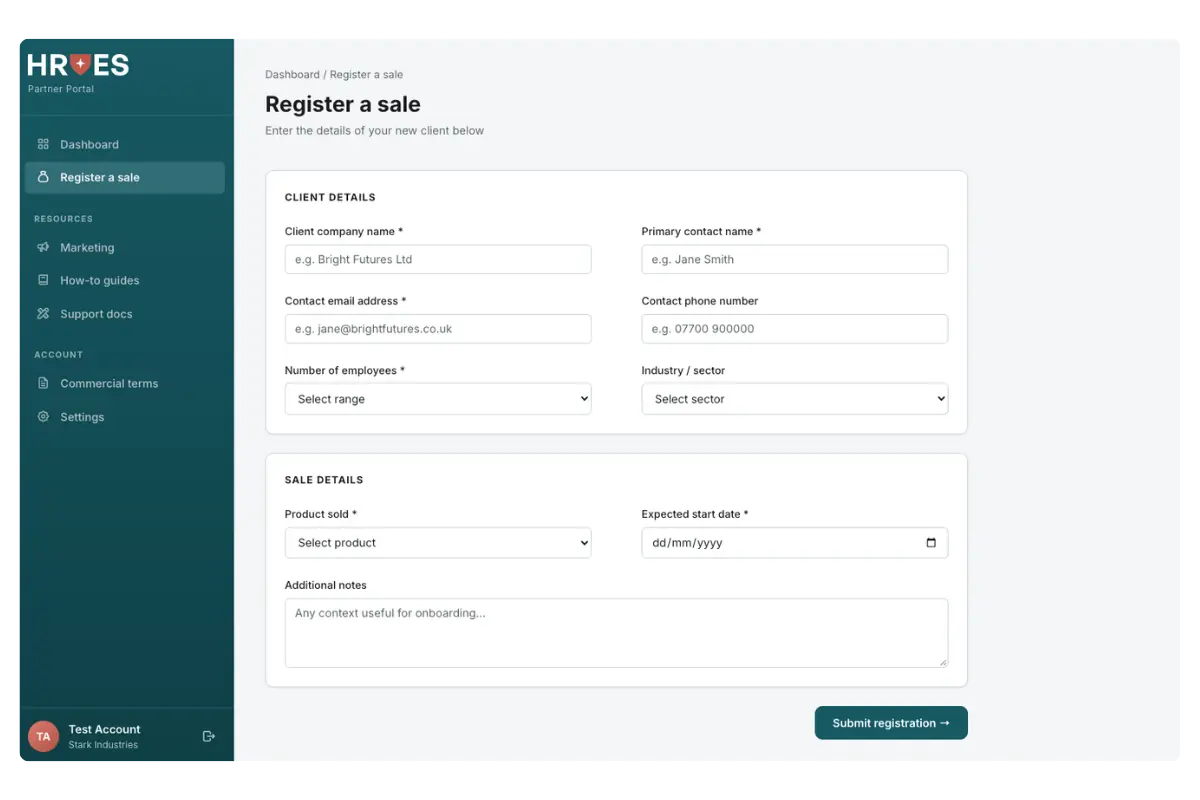The width and height of the screenshot is (1200, 800).
Task: Open Settings from the sidebar
Action: click(125, 417)
